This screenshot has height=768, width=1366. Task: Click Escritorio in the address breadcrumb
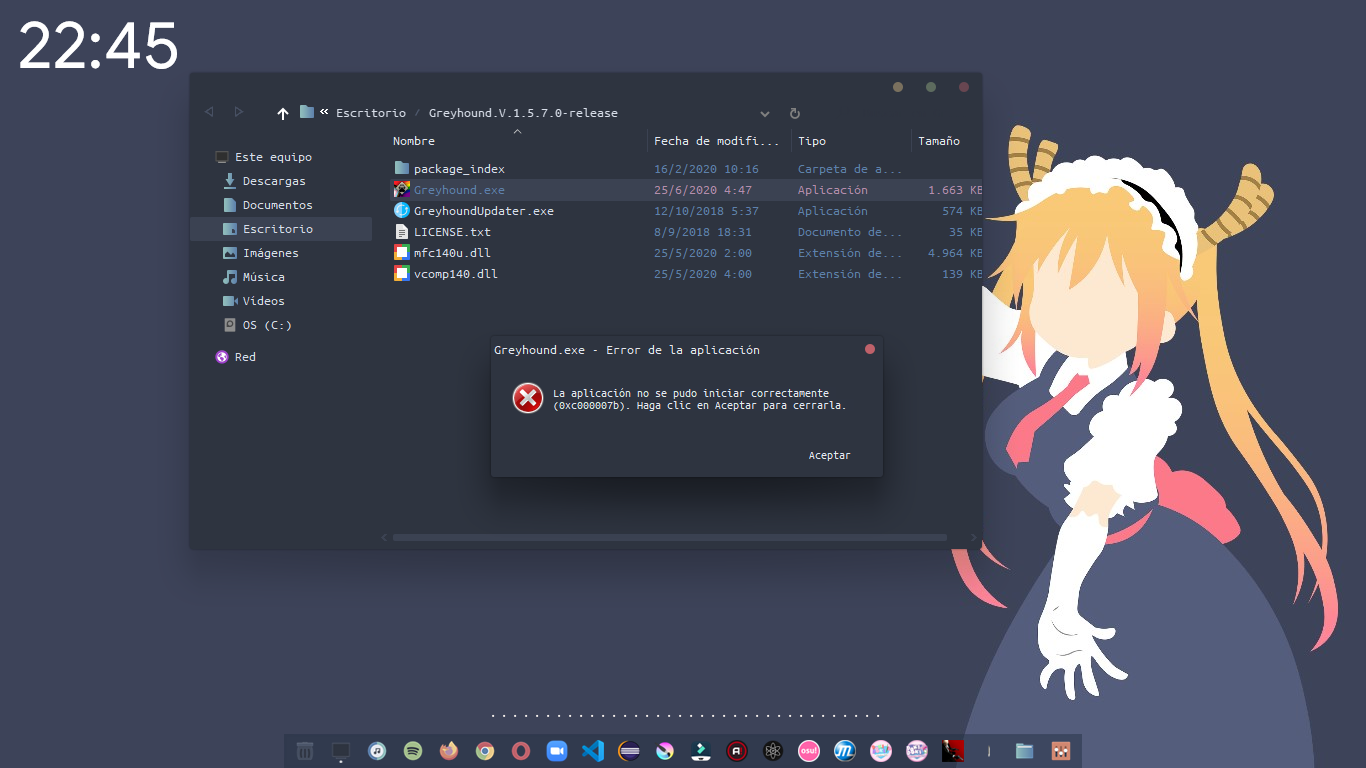coord(371,113)
